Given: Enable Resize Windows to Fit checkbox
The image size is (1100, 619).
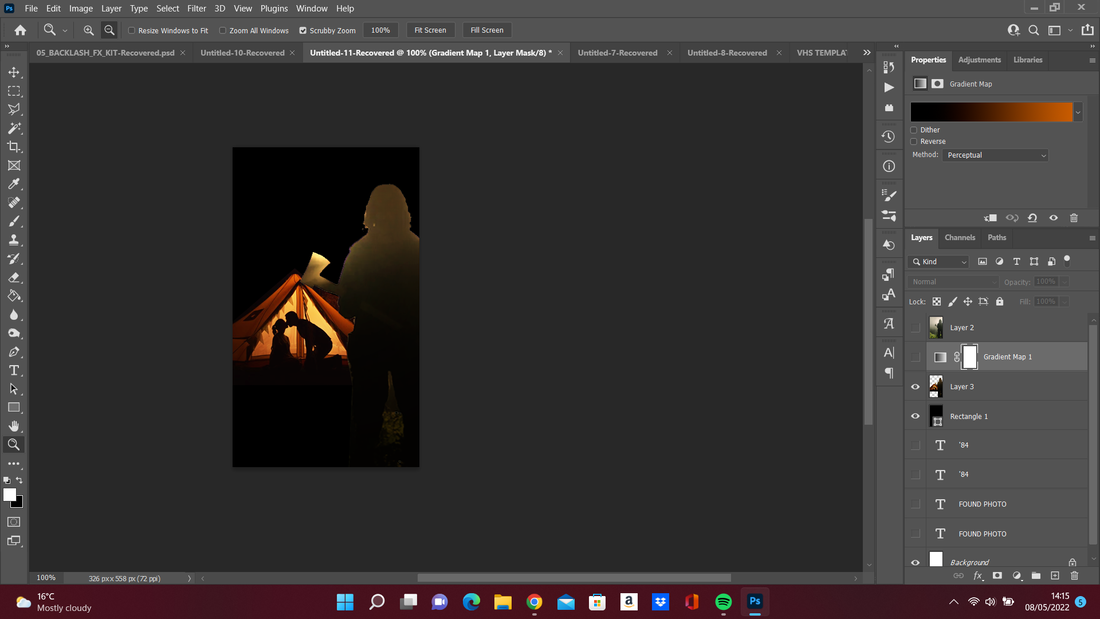Looking at the screenshot, I should (x=131, y=31).
